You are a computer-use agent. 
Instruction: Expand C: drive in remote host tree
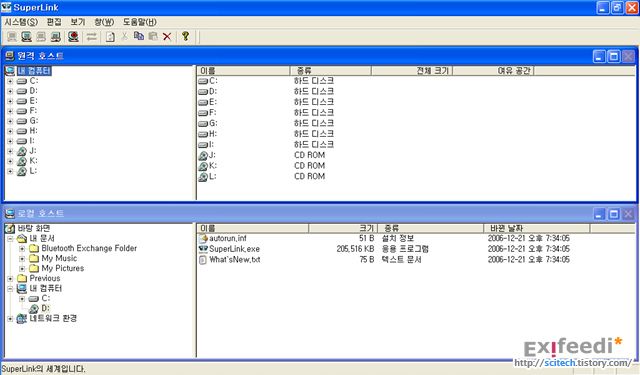[x=10, y=81]
